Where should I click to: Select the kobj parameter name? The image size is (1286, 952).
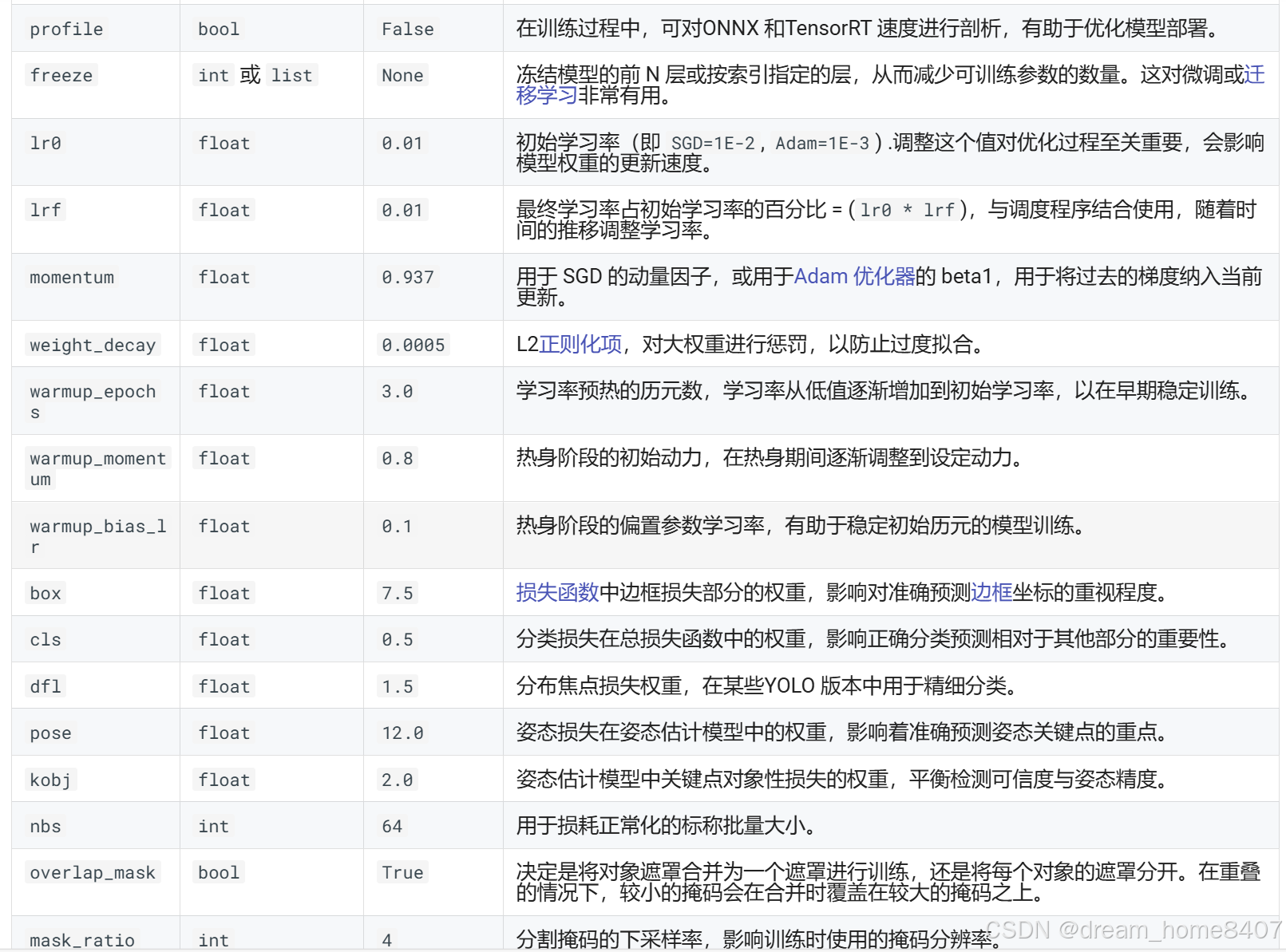point(50,780)
